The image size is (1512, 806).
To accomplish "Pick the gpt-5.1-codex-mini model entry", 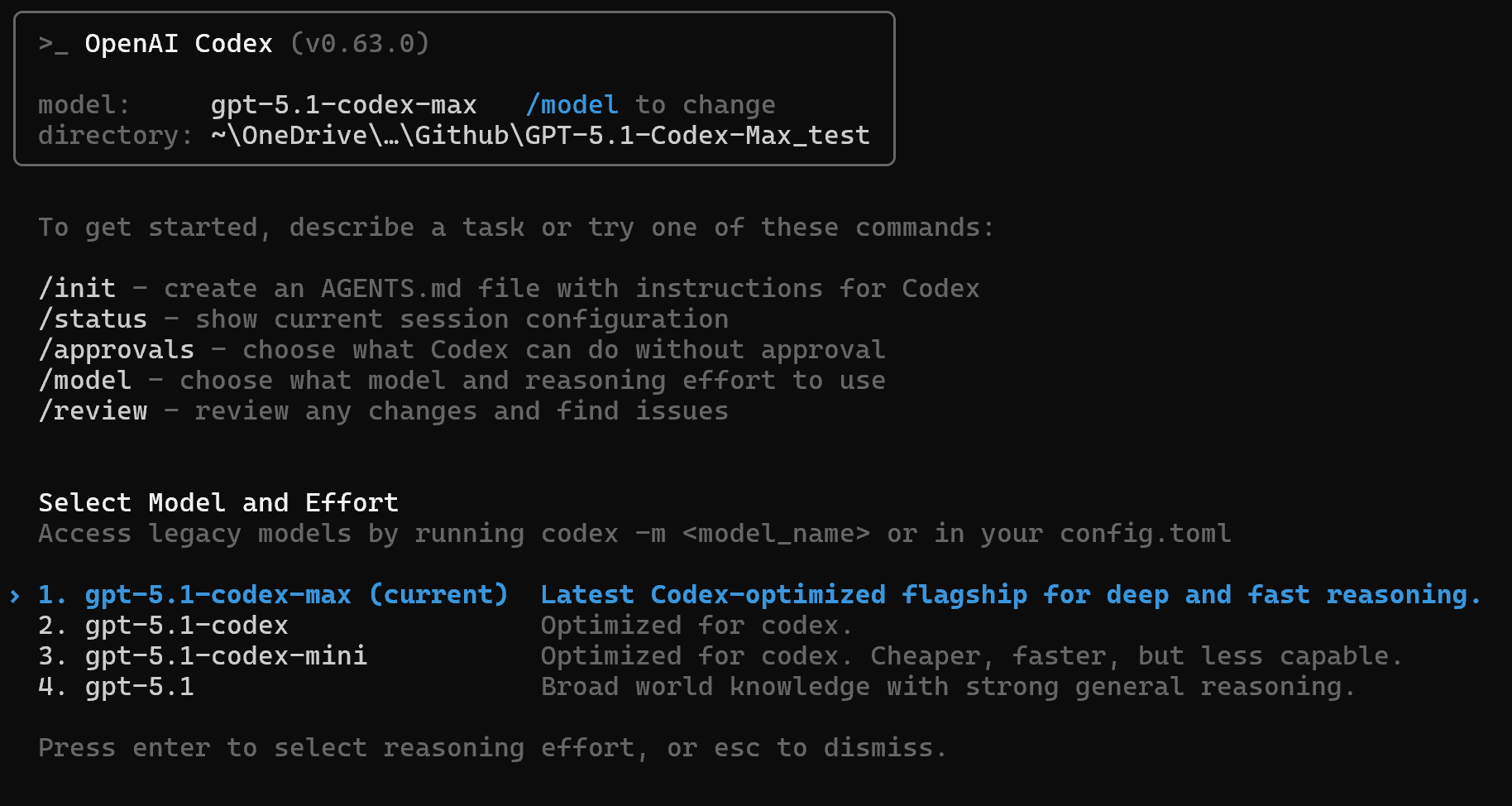I will coord(226,656).
